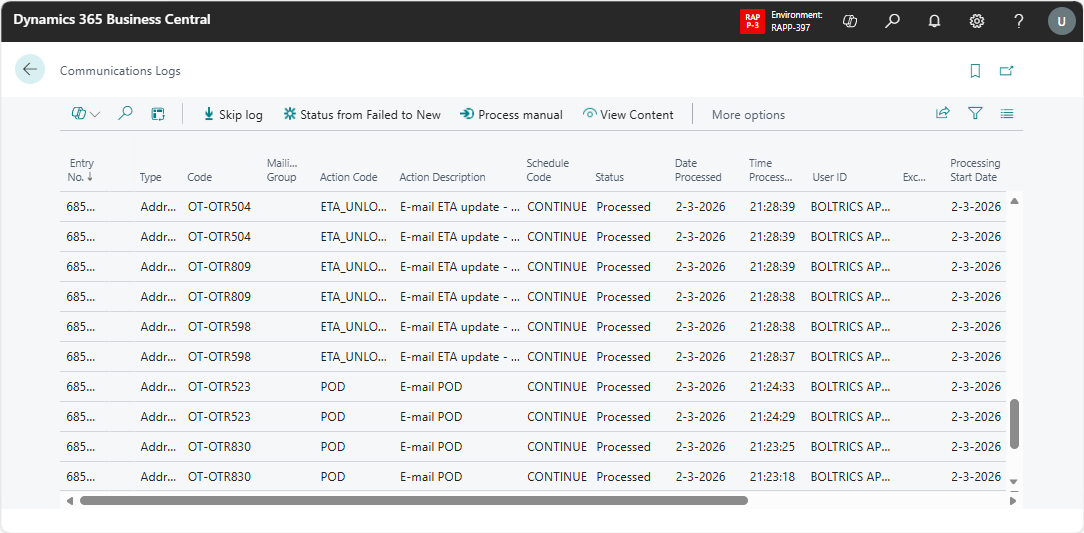Toggle list view layout options
Screen dimensions: 1084x533
tap(1007, 114)
